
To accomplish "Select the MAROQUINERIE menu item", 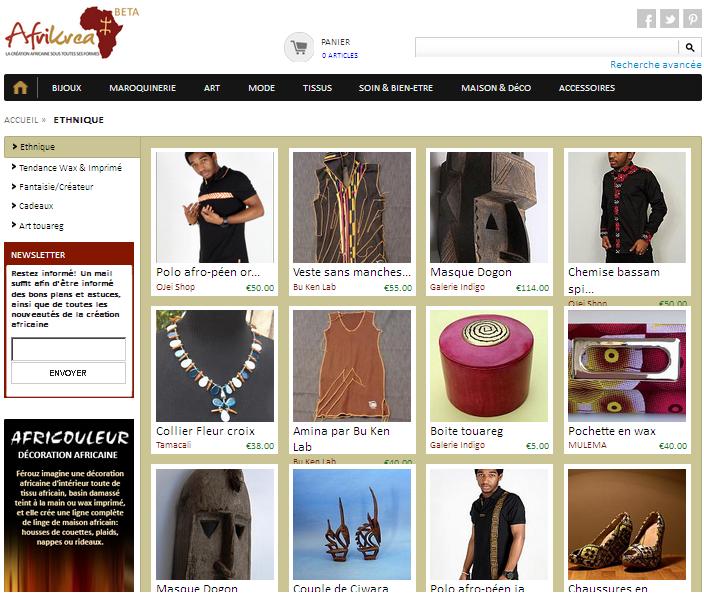I will [x=142, y=88].
